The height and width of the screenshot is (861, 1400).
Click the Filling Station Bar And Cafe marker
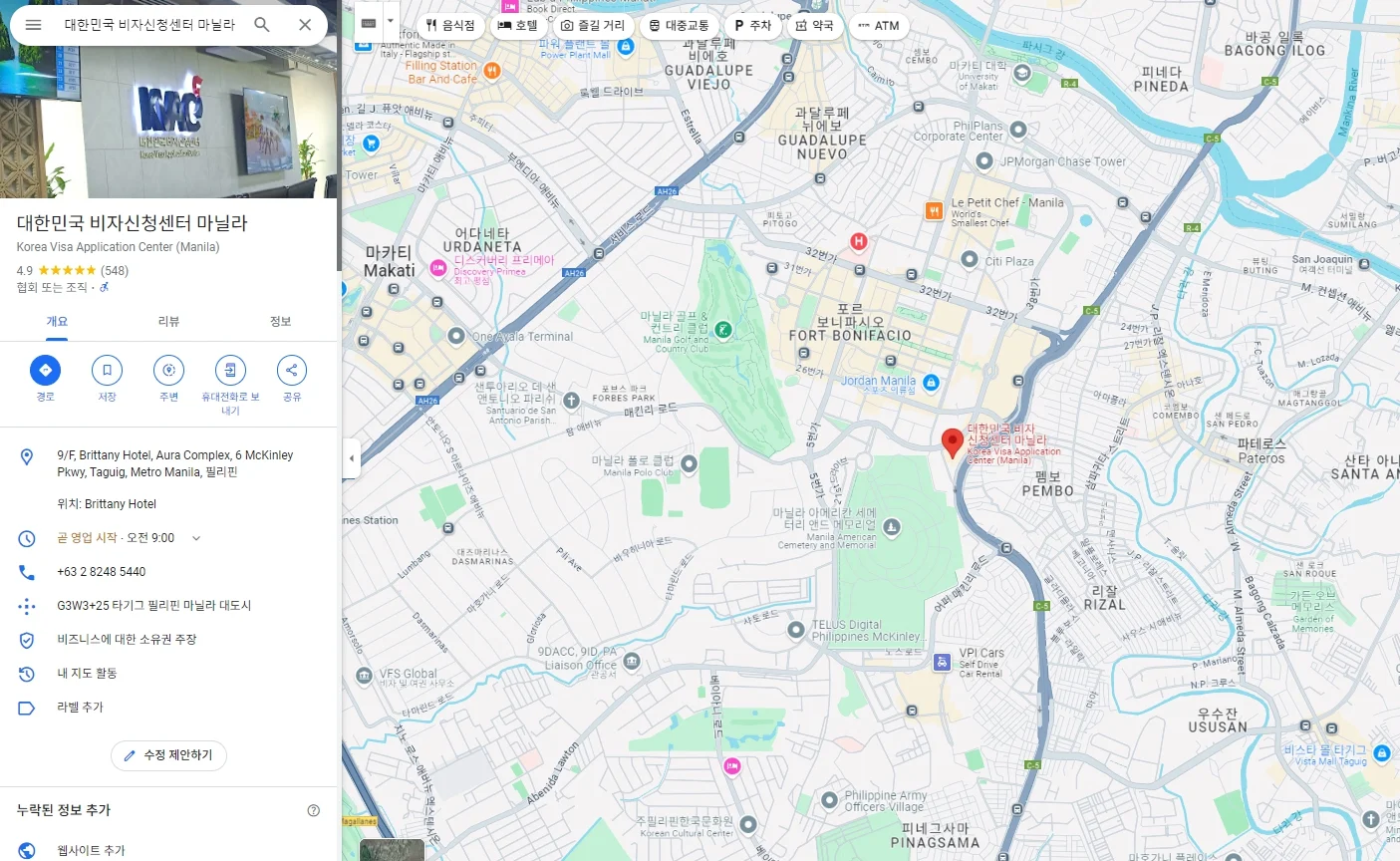tap(491, 71)
